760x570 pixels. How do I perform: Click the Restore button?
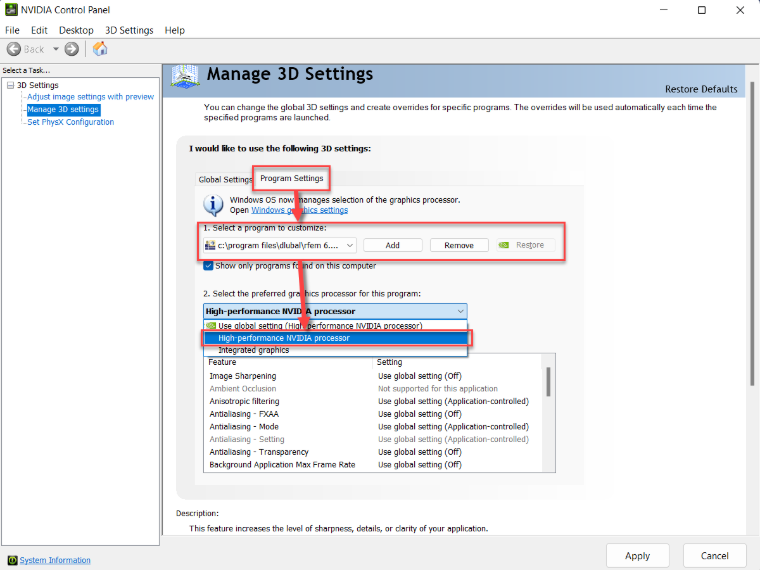click(525, 245)
